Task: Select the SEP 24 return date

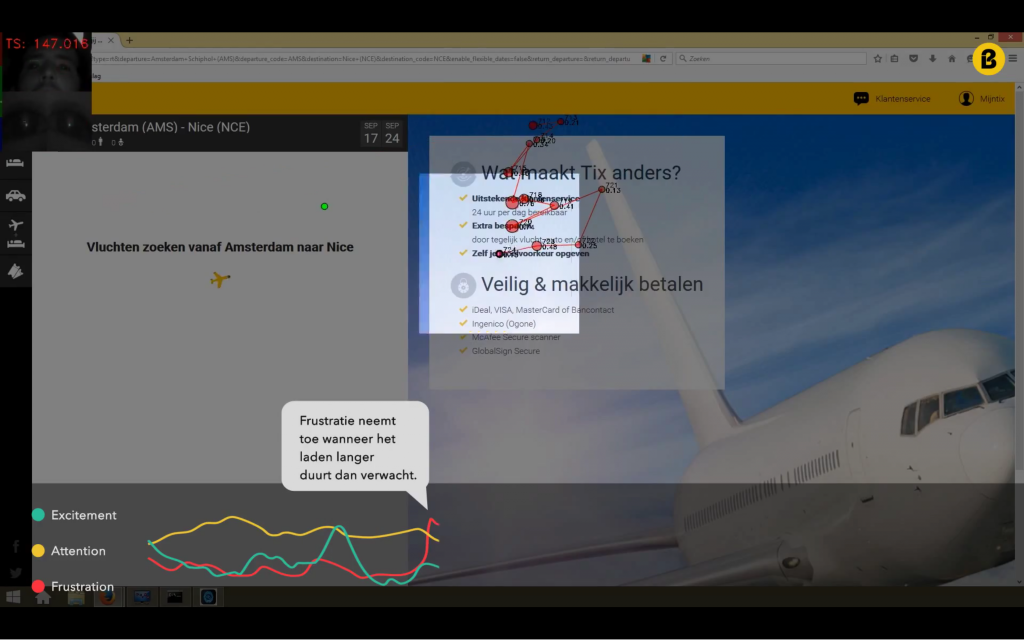Action: (x=392, y=133)
